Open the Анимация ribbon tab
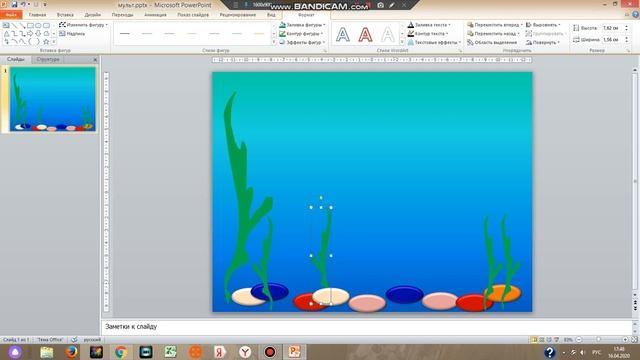 pyautogui.click(x=155, y=15)
